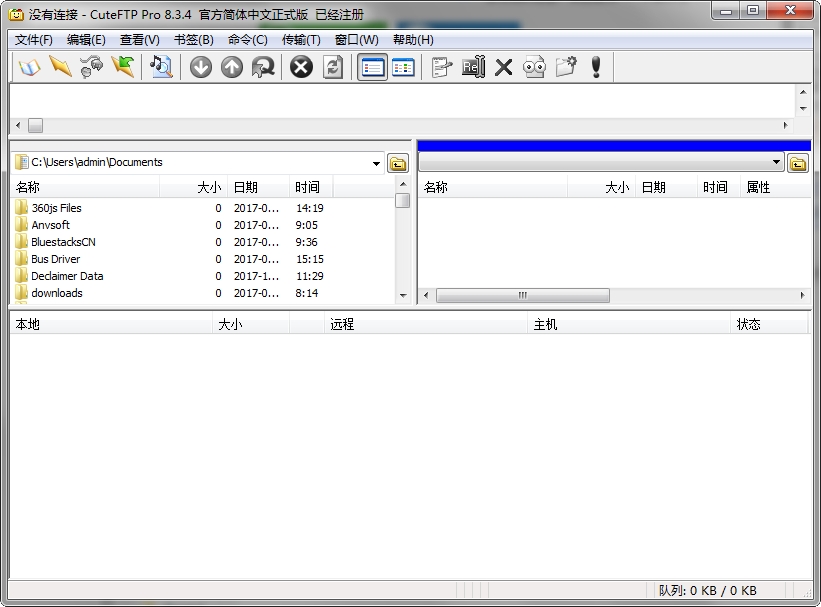Open the local path dropdown arrow

pos(375,162)
